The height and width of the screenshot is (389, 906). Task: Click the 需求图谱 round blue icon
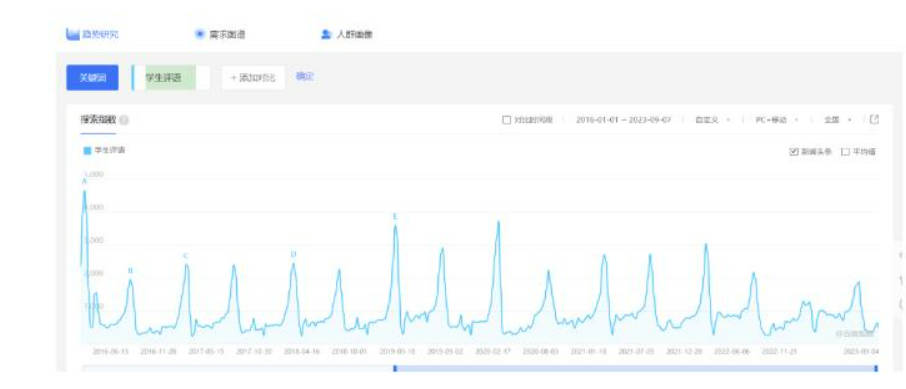point(200,34)
